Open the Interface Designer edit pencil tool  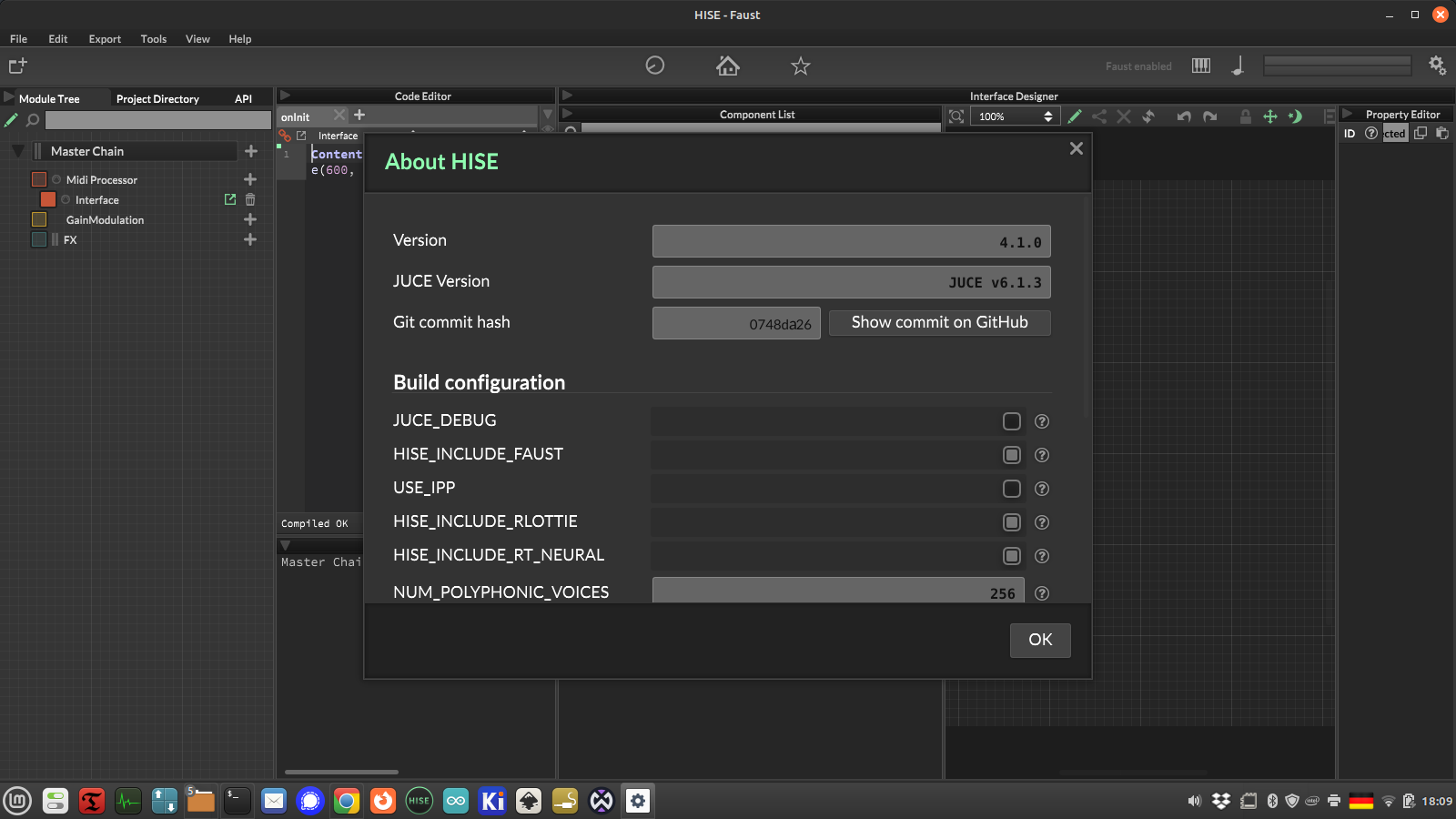pyautogui.click(x=1076, y=116)
